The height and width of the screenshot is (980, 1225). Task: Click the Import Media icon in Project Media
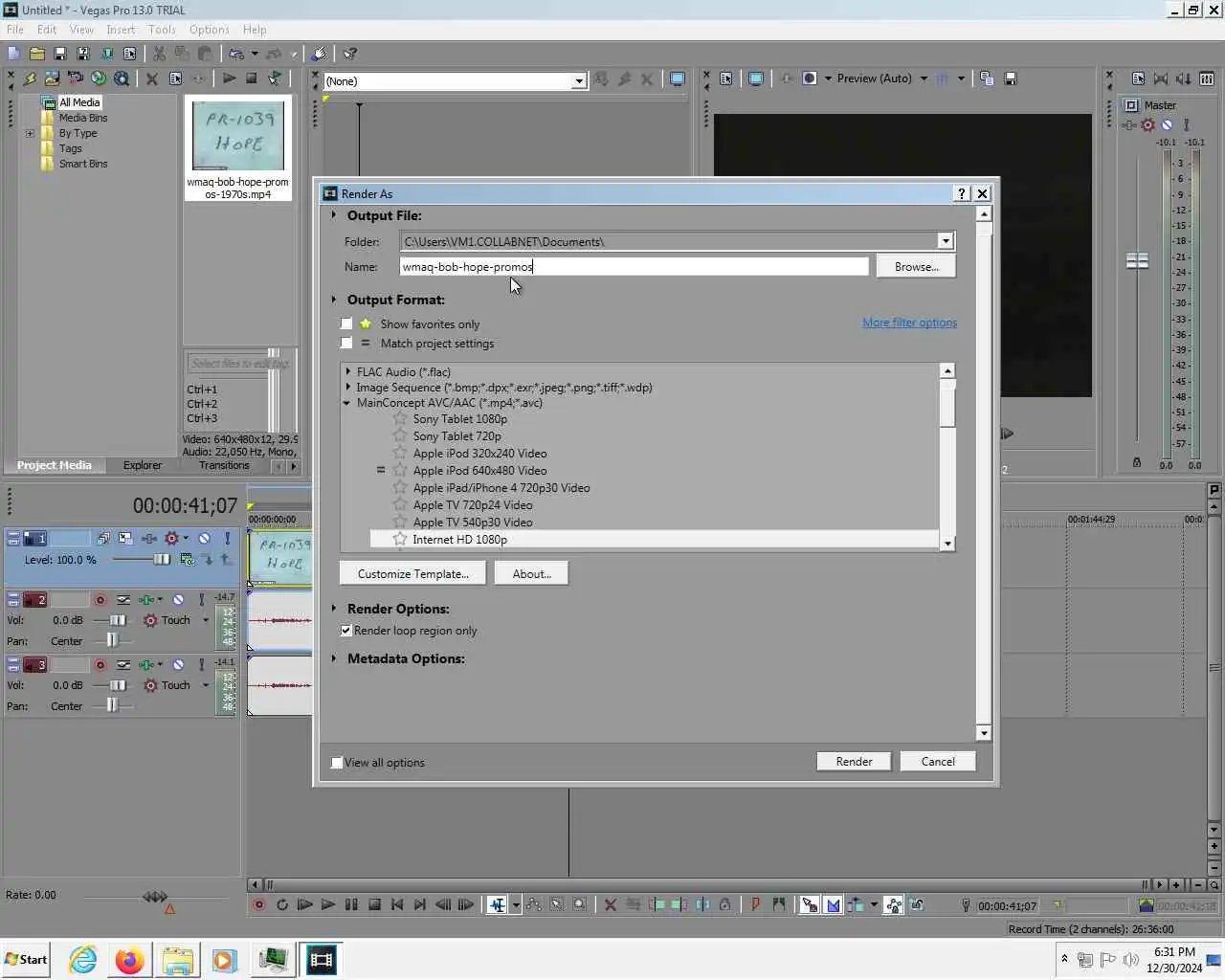[x=52, y=78]
